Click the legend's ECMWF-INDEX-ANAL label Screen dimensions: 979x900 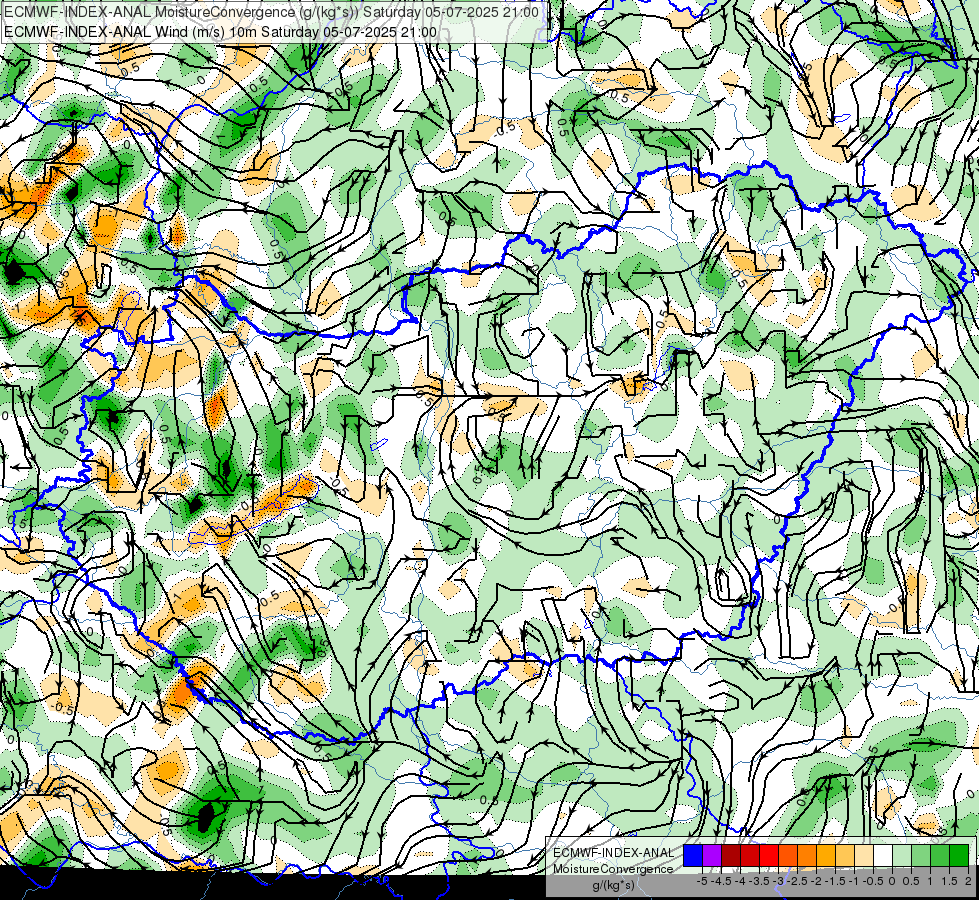[x=614, y=853]
